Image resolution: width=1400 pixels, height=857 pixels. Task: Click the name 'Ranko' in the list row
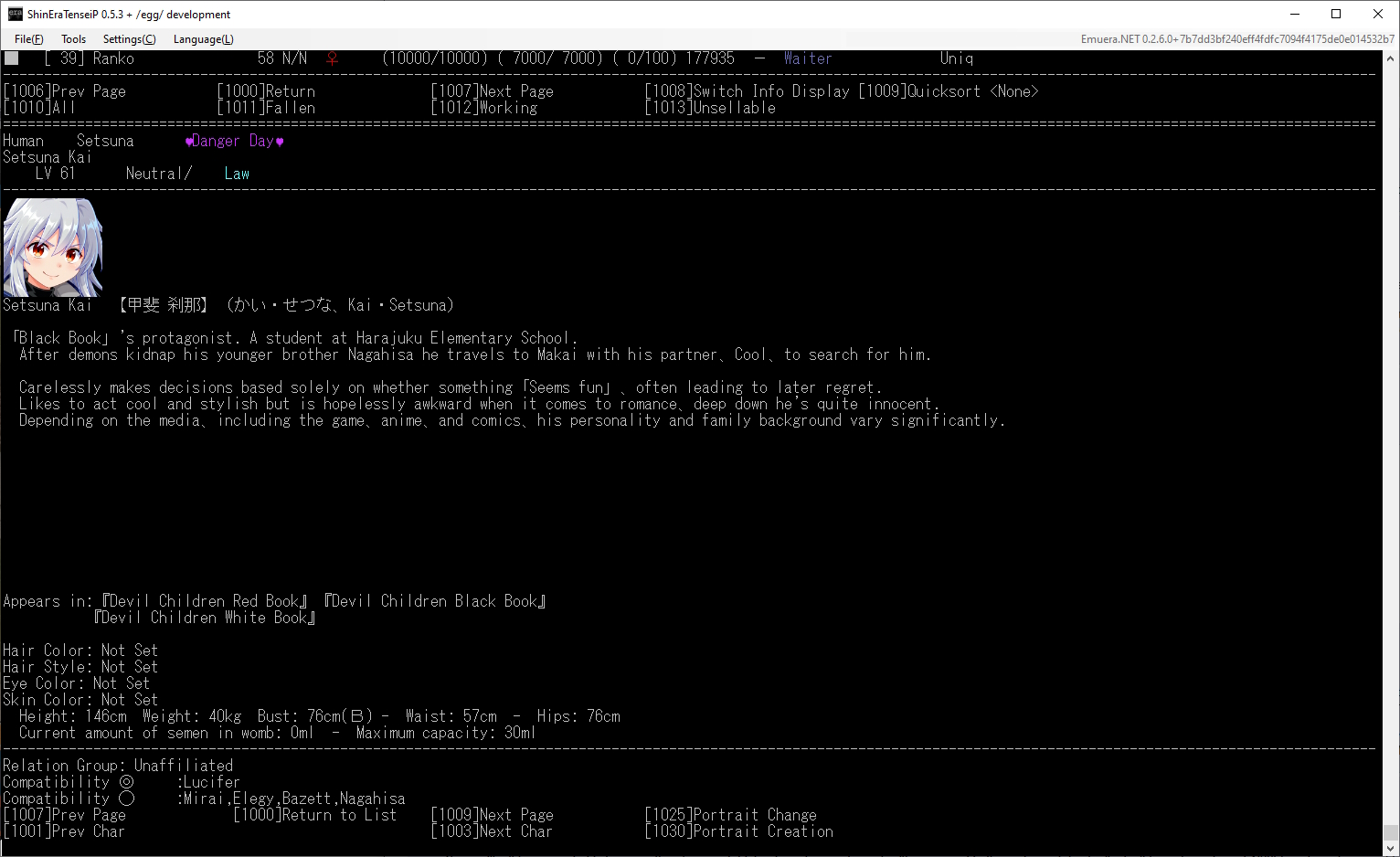(x=113, y=58)
